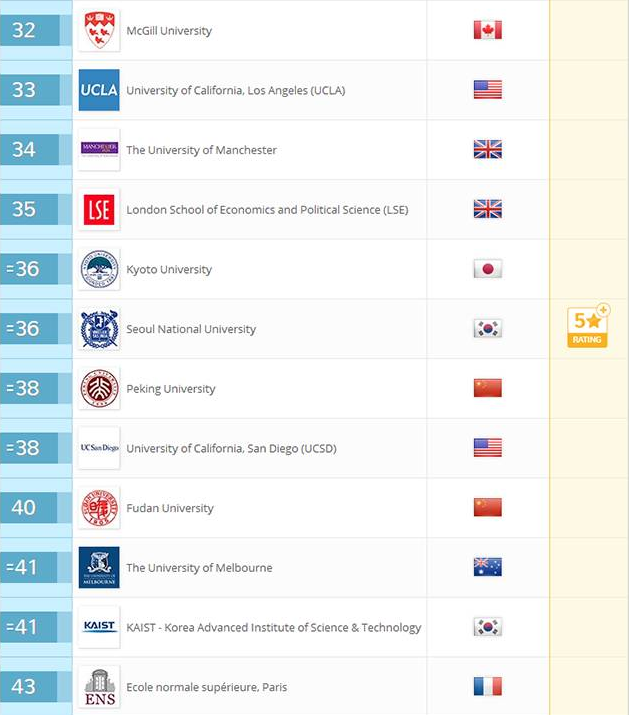Screen dimensions: 629x715
Task: Click the McGill University crest logo
Action: point(99,31)
